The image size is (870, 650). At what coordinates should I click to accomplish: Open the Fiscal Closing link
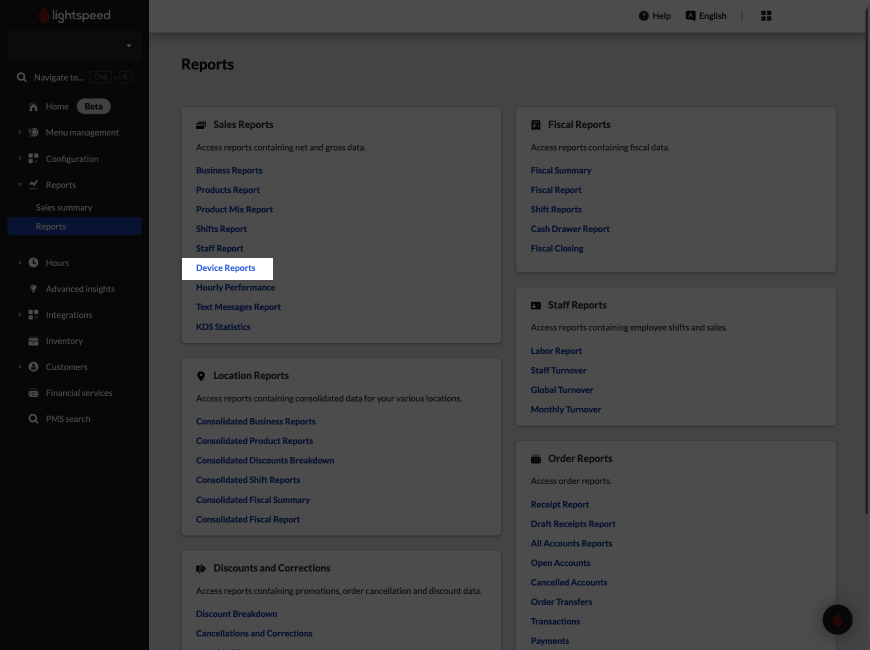pyautogui.click(x=557, y=249)
